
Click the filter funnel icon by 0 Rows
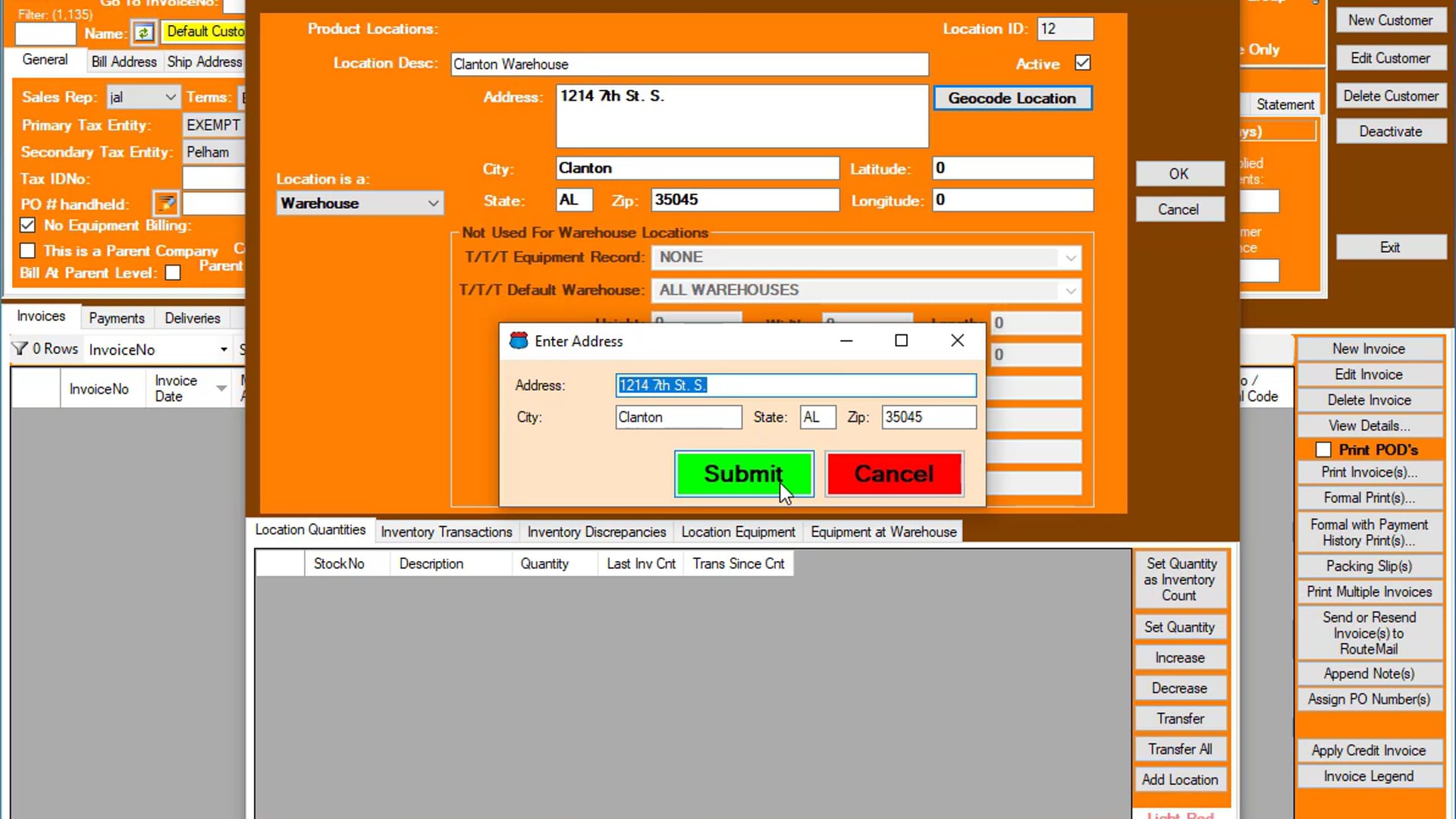point(20,349)
